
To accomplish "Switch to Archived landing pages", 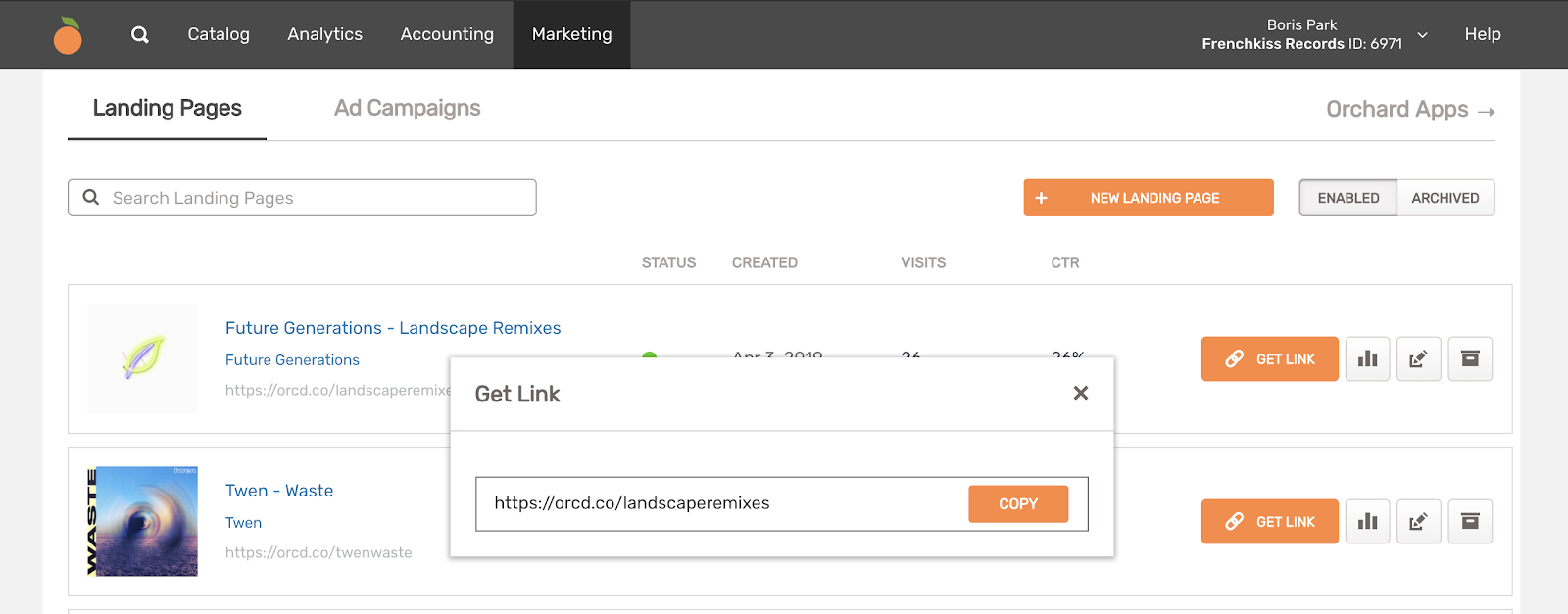I will tap(1445, 198).
